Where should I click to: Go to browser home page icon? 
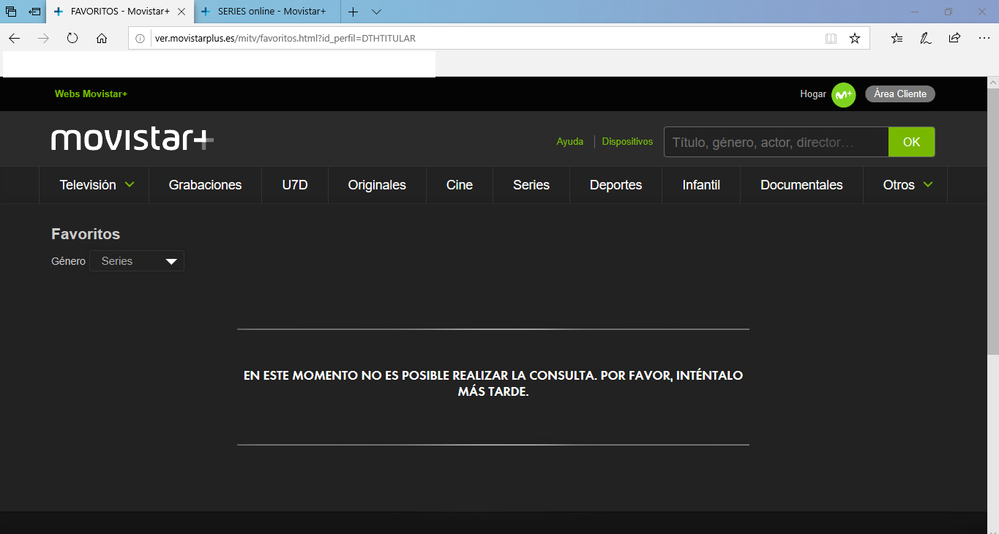point(101,38)
